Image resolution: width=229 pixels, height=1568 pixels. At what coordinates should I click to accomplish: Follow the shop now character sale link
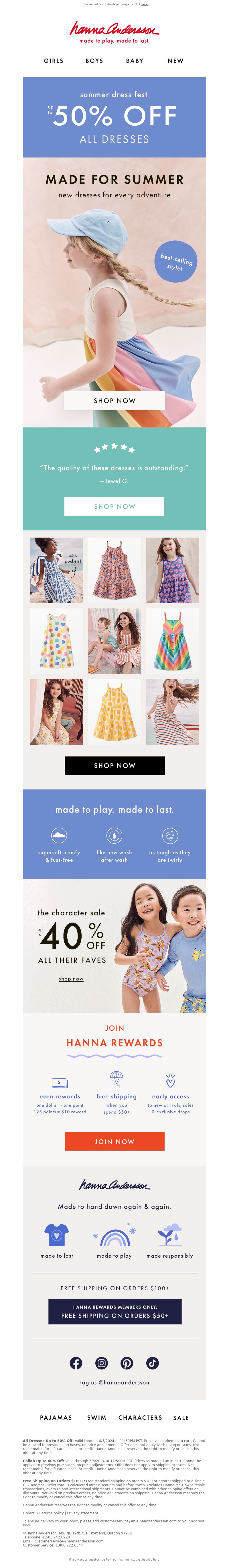pos(71,979)
